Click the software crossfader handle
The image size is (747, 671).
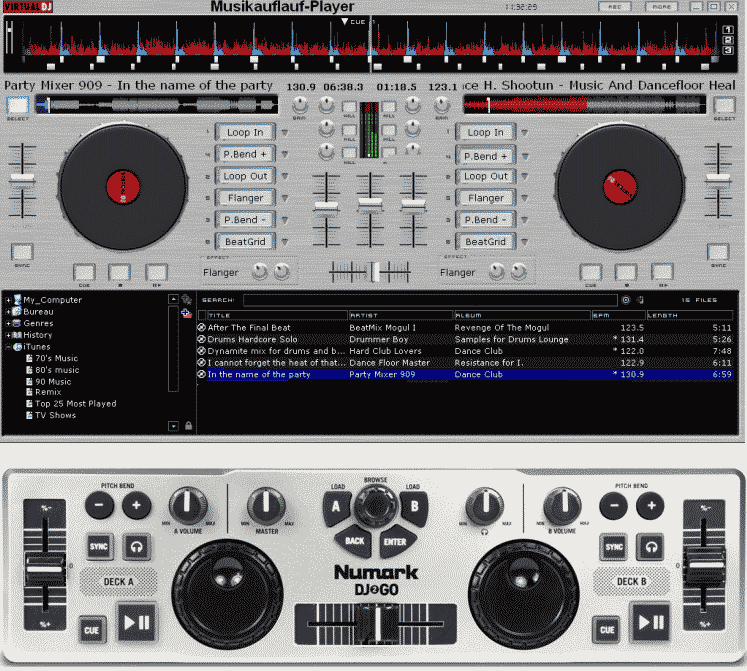(375, 272)
